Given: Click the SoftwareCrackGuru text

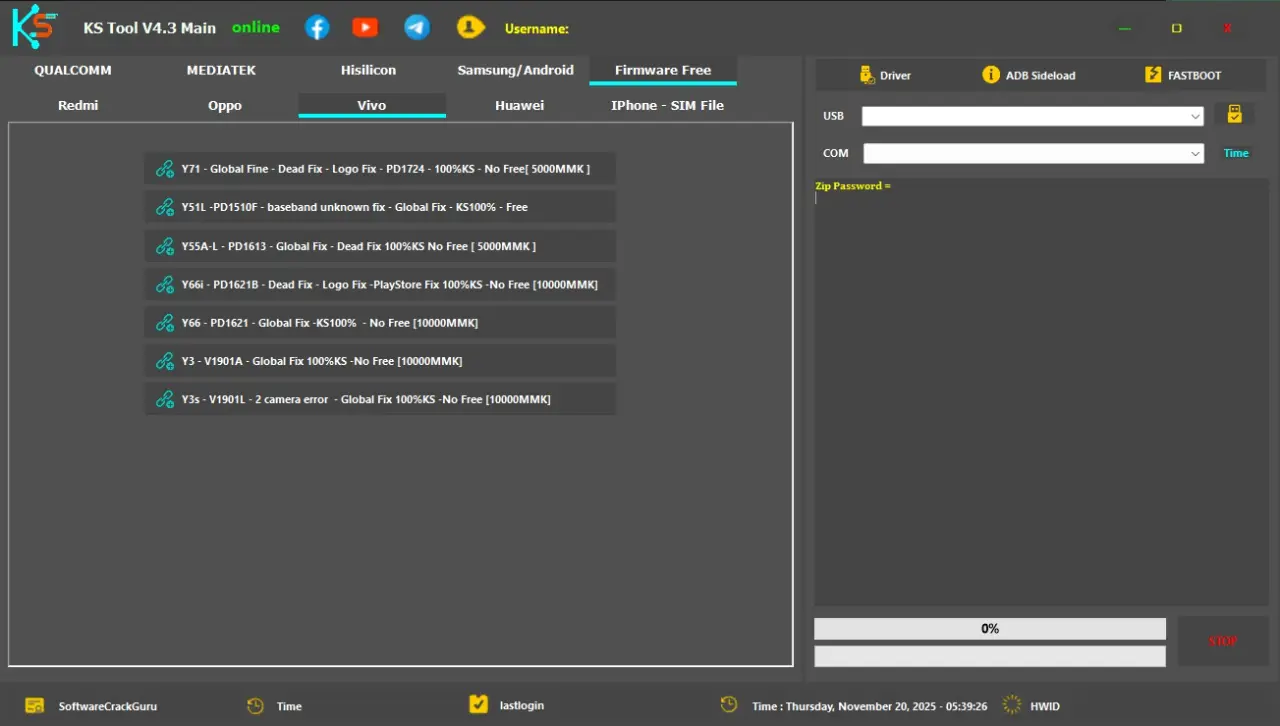Looking at the screenshot, I should tap(108, 706).
